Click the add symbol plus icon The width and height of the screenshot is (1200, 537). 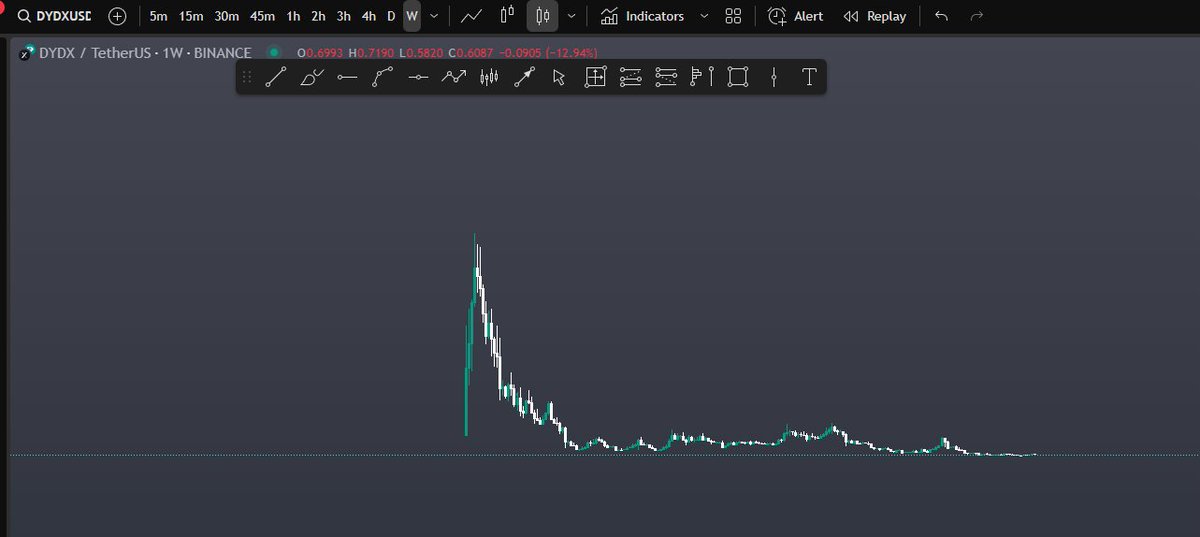tap(118, 16)
